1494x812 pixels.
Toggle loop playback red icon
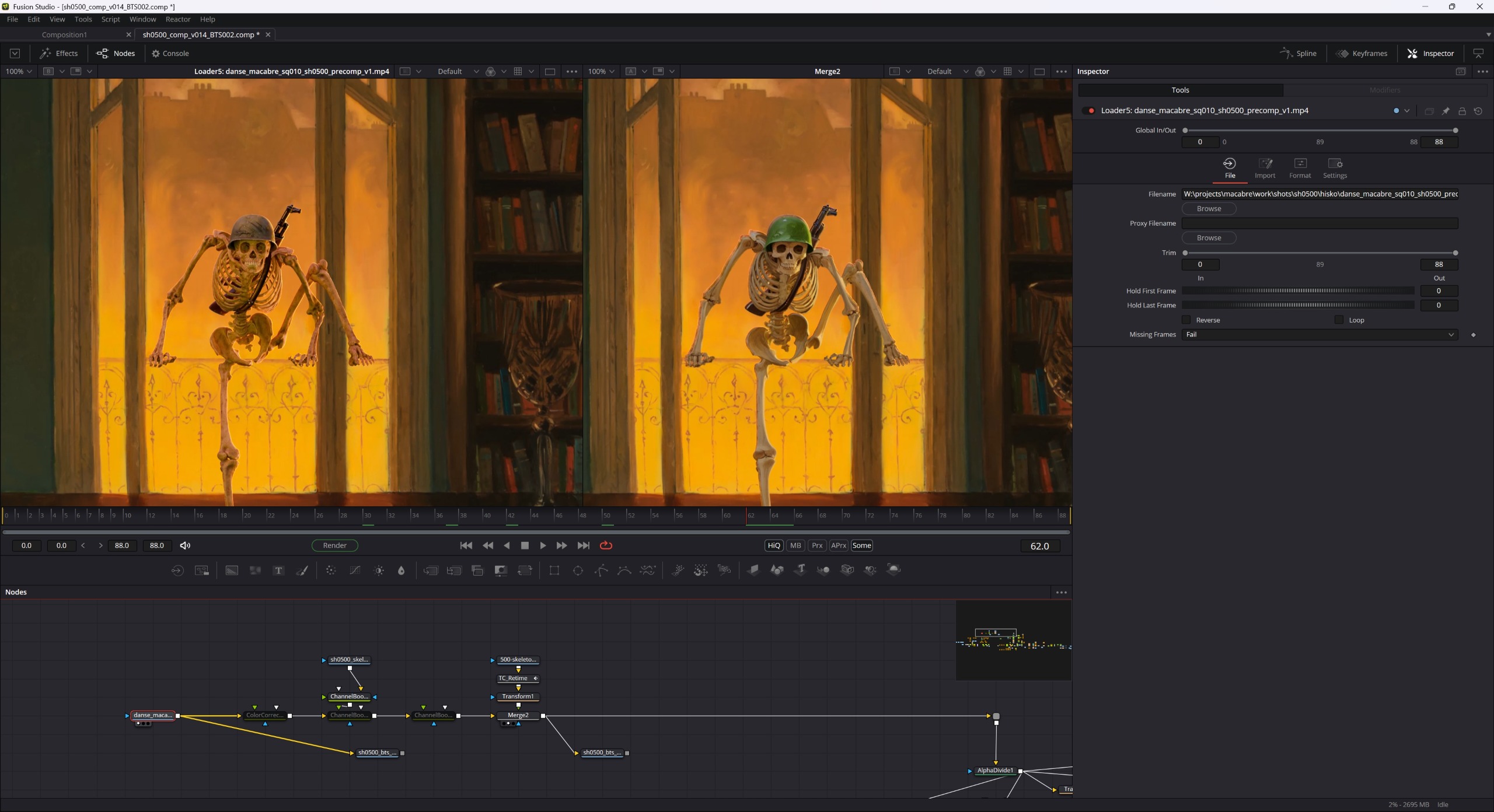tap(606, 545)
